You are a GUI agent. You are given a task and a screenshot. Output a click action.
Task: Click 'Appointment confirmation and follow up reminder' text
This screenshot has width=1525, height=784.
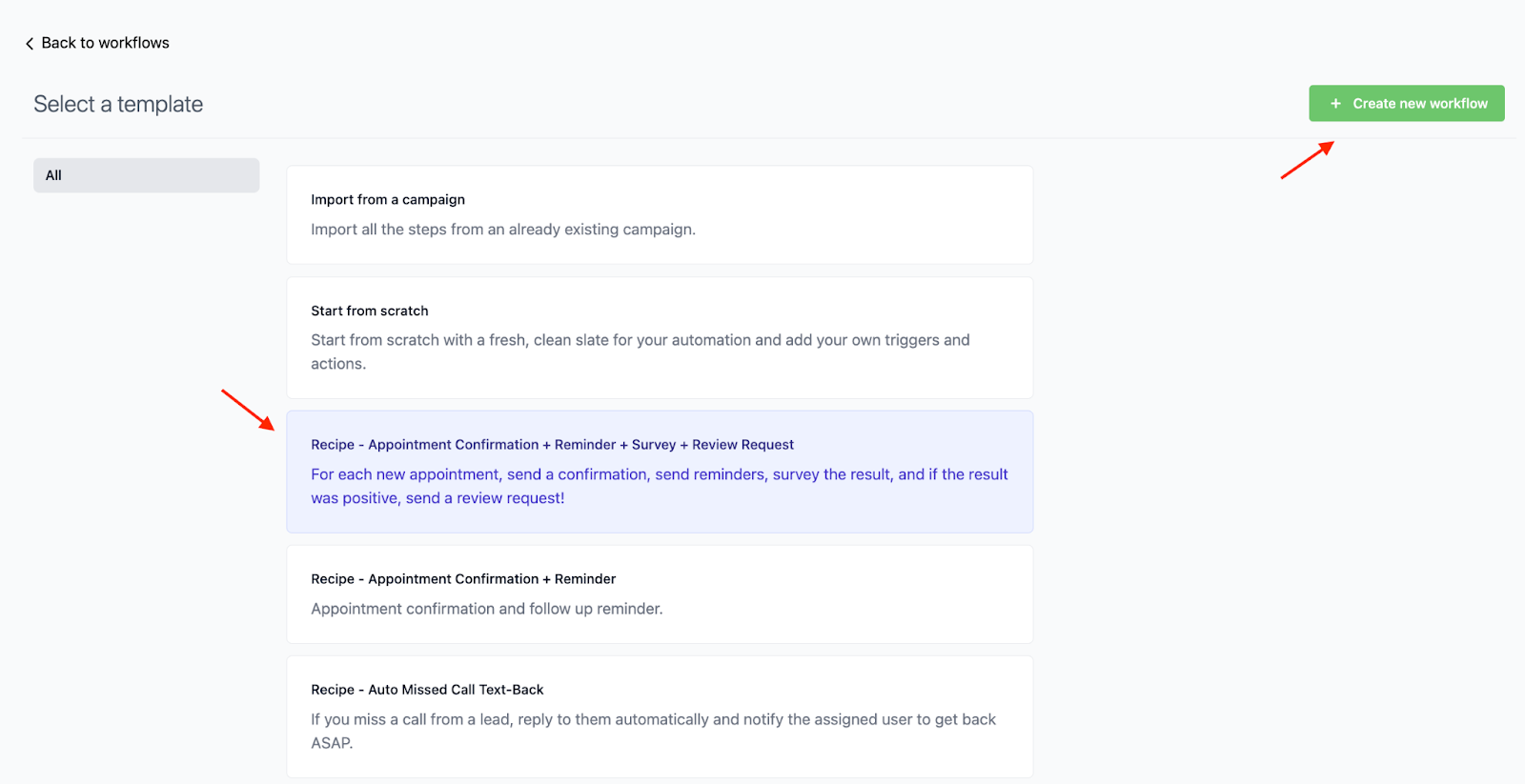pyautogui.click(x=486, y=609)
